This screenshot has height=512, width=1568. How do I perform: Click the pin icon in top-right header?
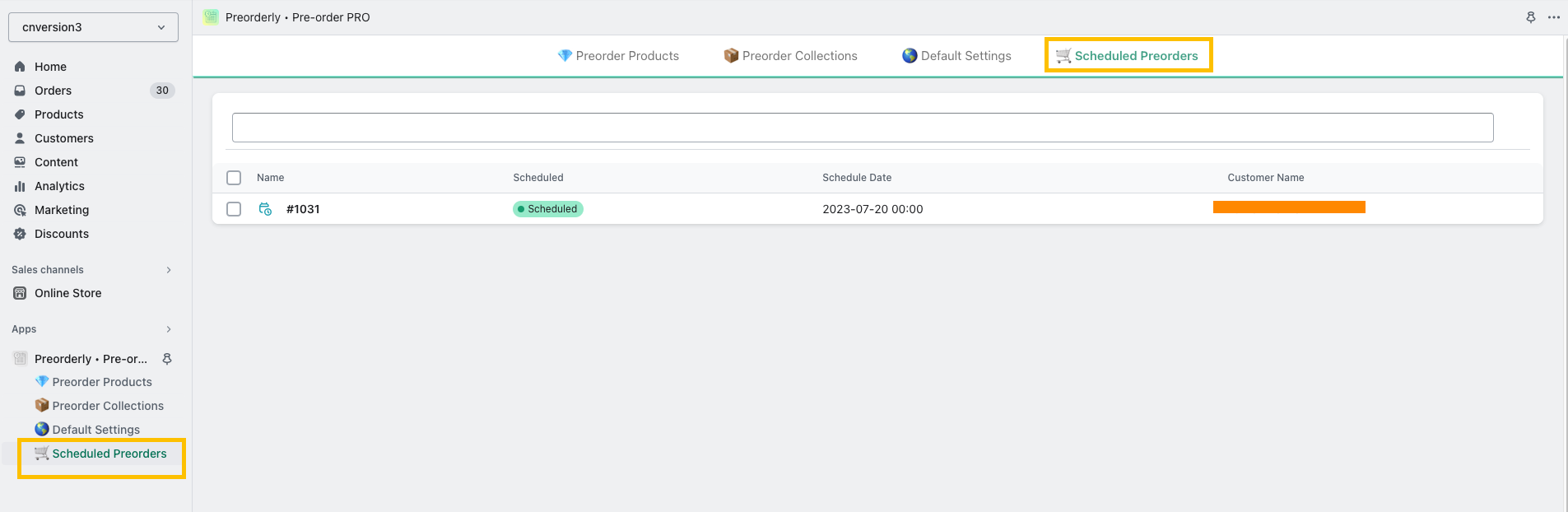click(1530, 17)
